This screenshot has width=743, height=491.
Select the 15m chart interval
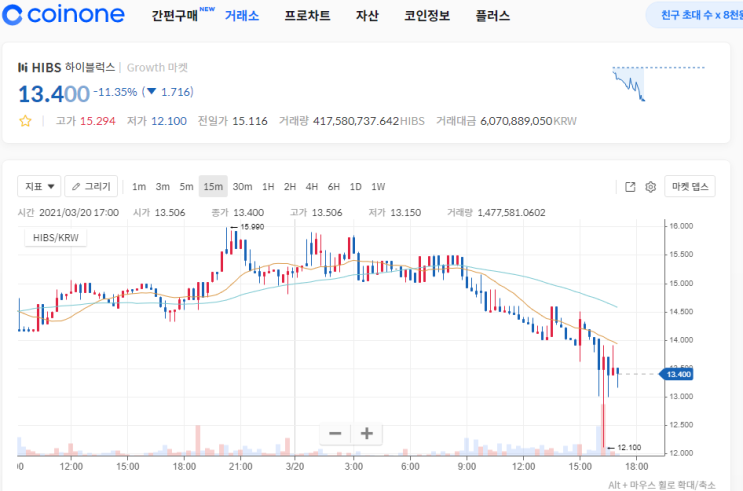coord(213,186)
